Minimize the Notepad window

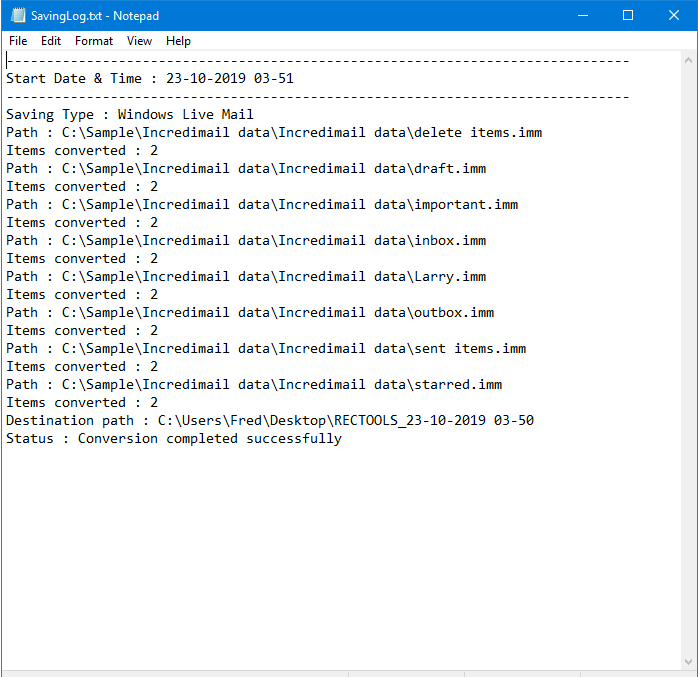click(x=583, y=16)
